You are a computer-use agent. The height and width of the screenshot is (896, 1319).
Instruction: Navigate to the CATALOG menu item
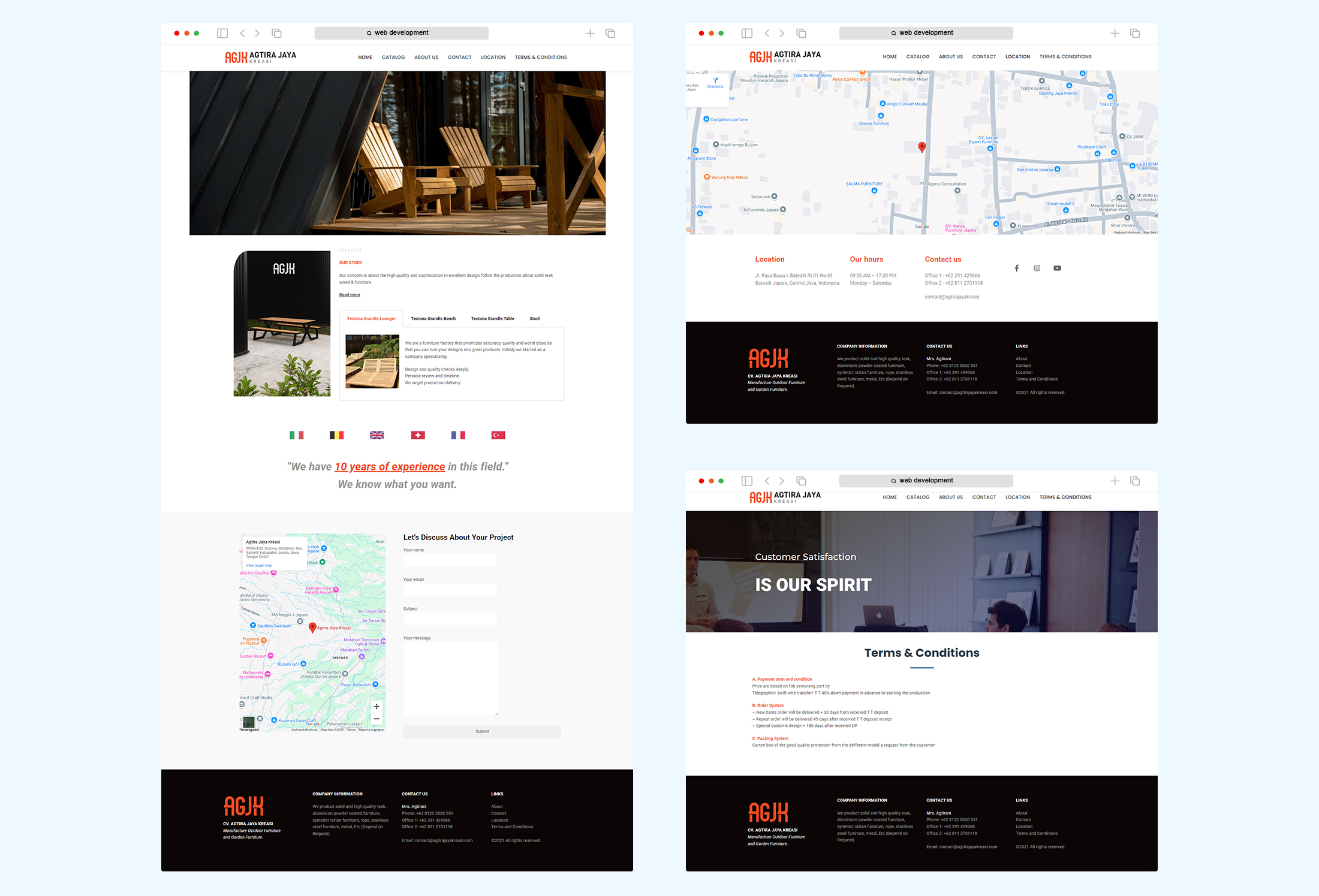point(393,57)
